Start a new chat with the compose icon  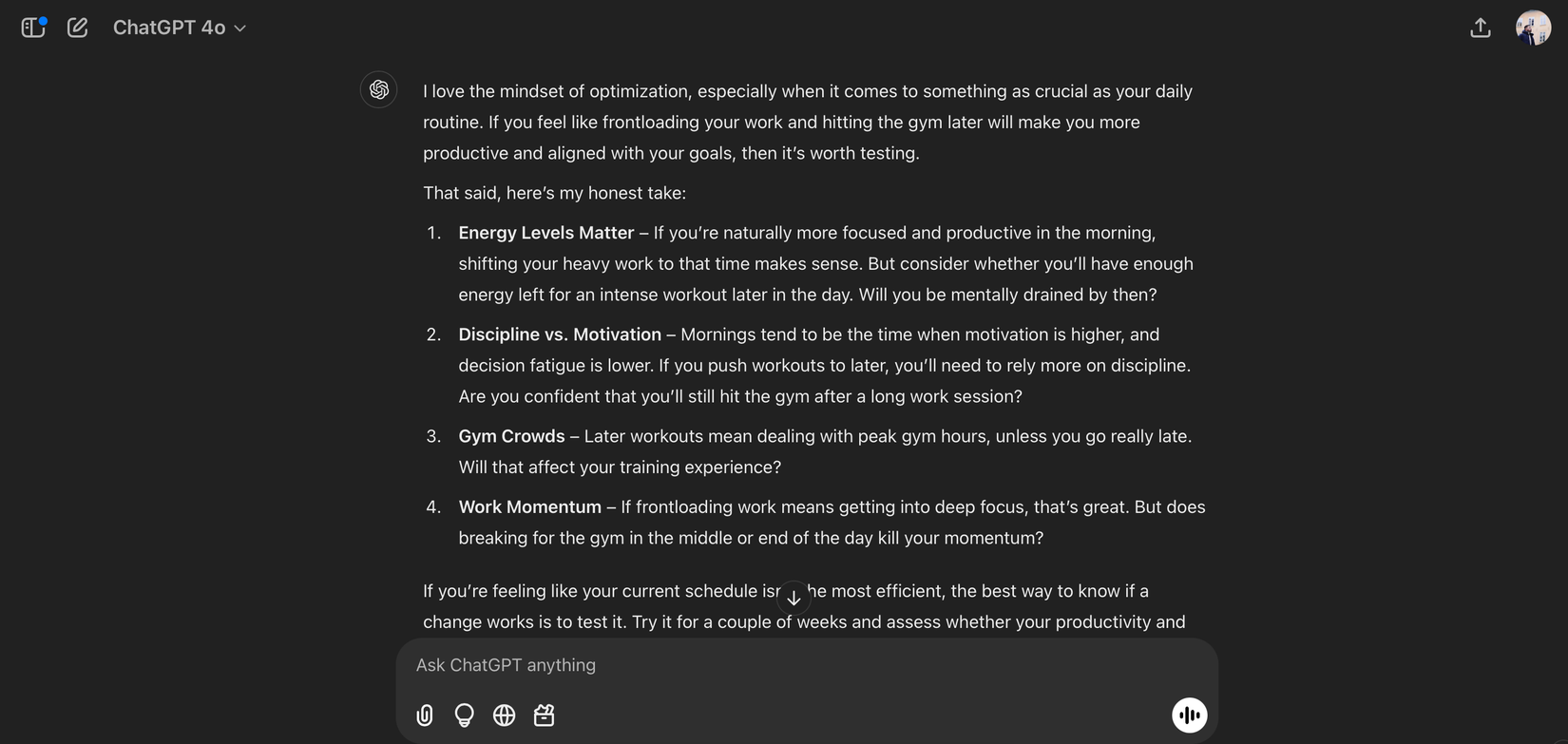tap(78, 28)
